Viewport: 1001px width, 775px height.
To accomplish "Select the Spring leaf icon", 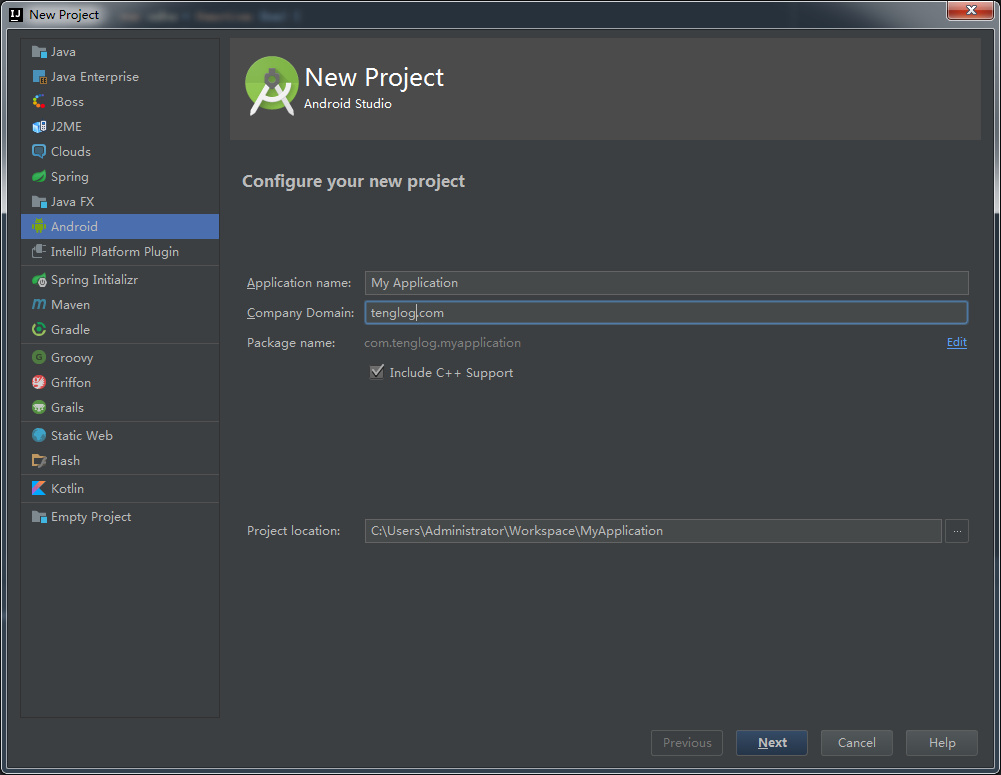I will (x=39, y=176).
